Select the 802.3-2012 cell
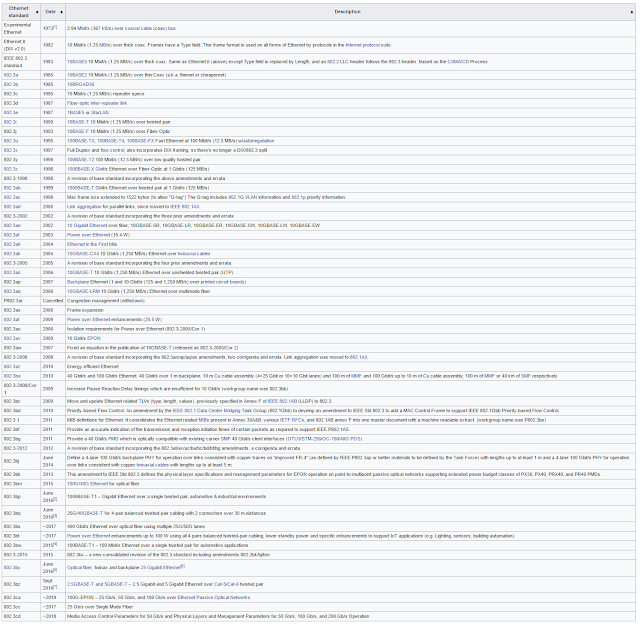The width and height of the screenshot is (640, 626). [x=21, y=448]
